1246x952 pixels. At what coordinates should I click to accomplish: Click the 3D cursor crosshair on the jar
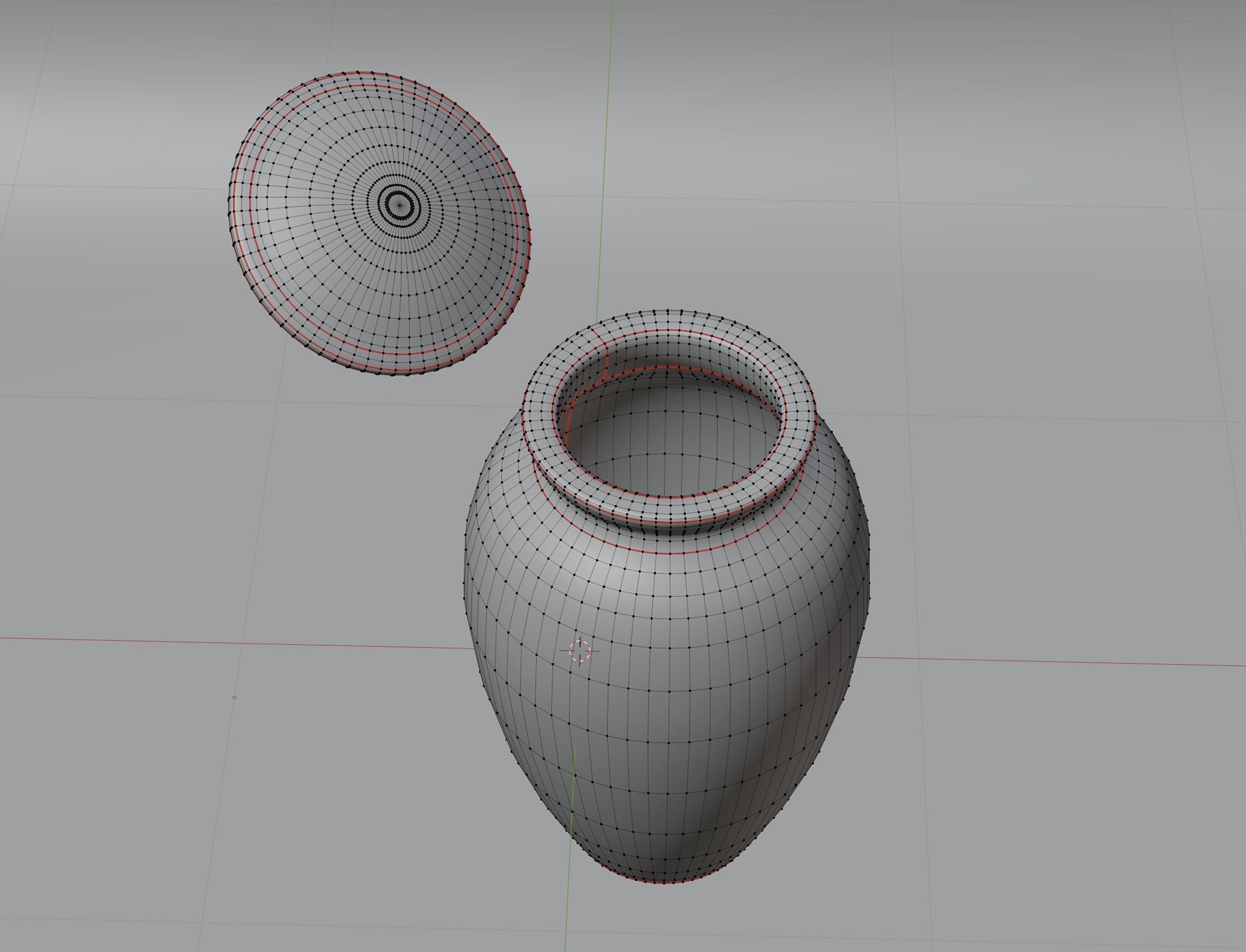click(579, 651)
